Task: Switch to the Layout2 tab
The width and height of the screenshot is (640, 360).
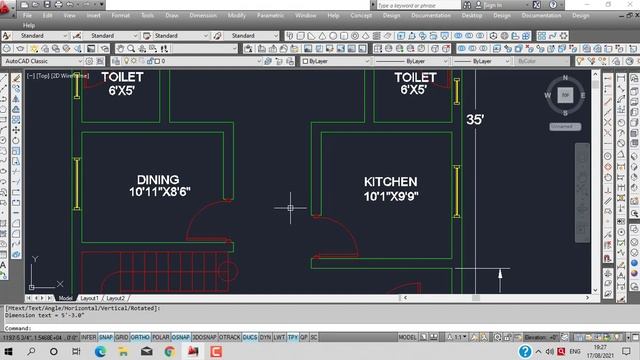Action: point(116,298)
